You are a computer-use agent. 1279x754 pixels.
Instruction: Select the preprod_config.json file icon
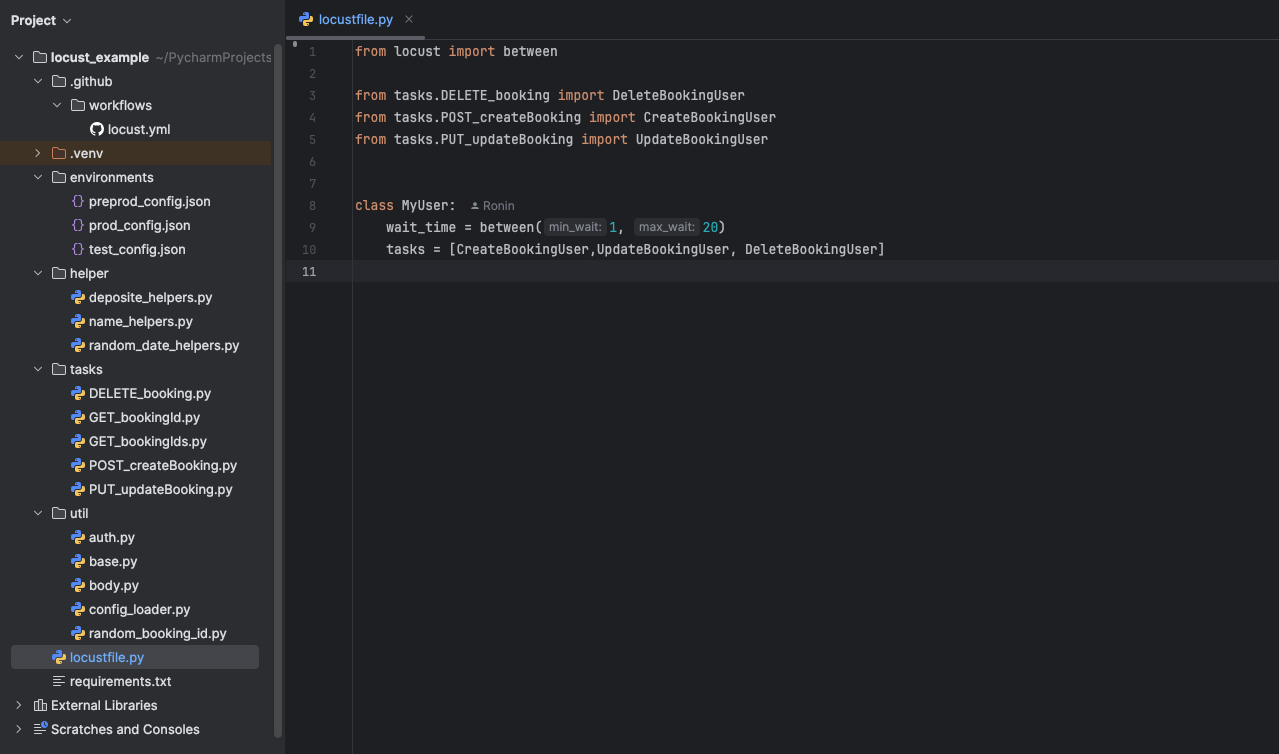point(77,201)
